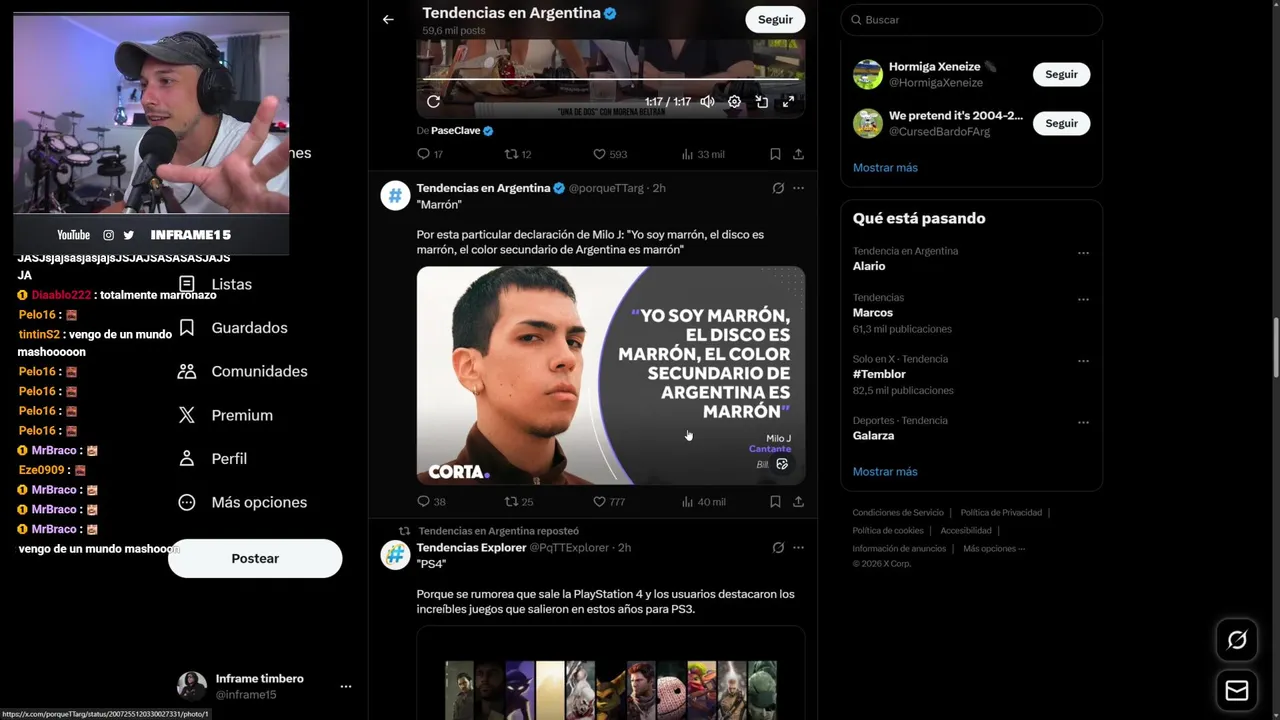Show more trends under Qué está pasando
Viewport: 1280px width, 720px height.
pos(885,471)
